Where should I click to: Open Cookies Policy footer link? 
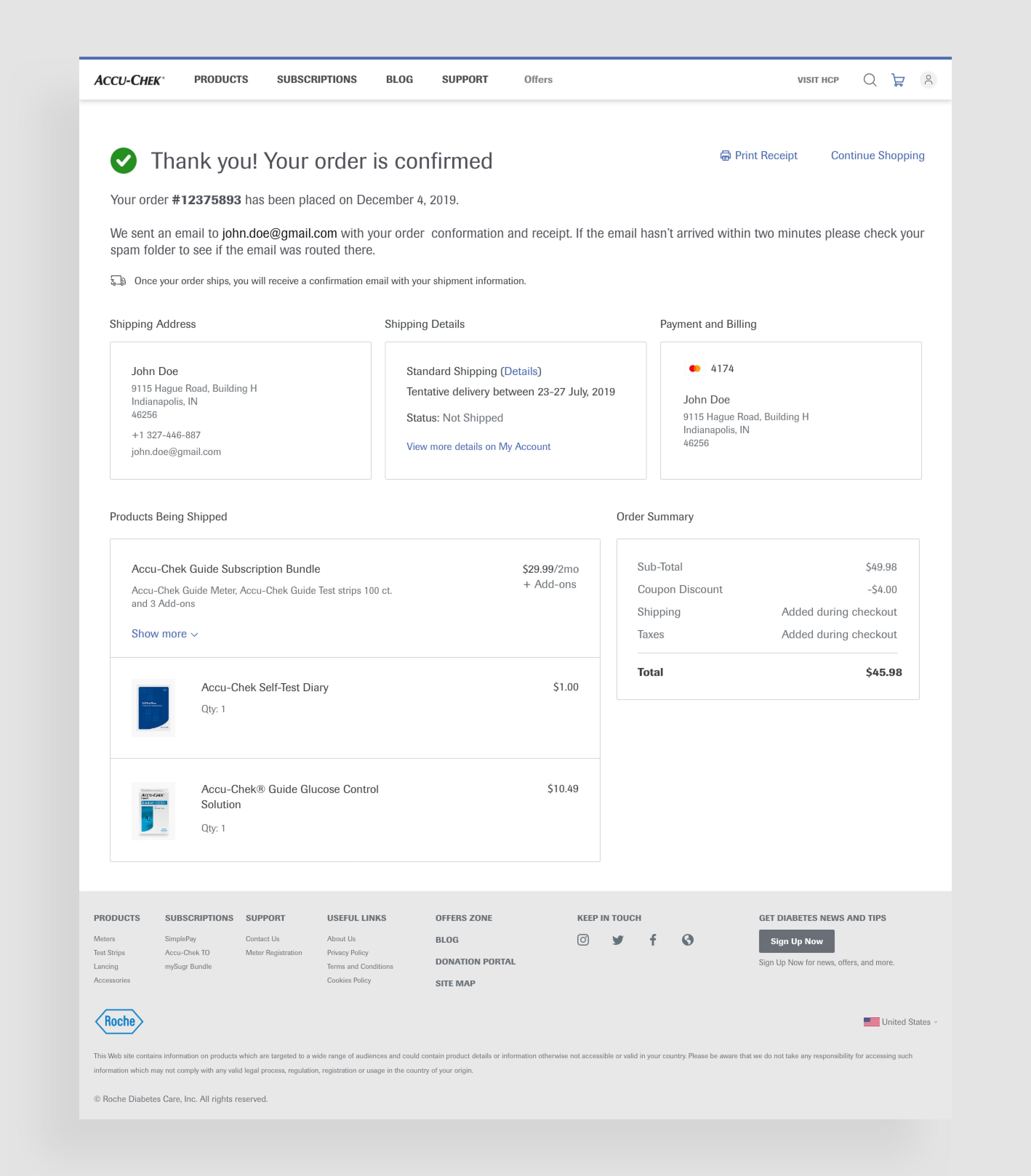pyautogui.click(x=349, y=980)
